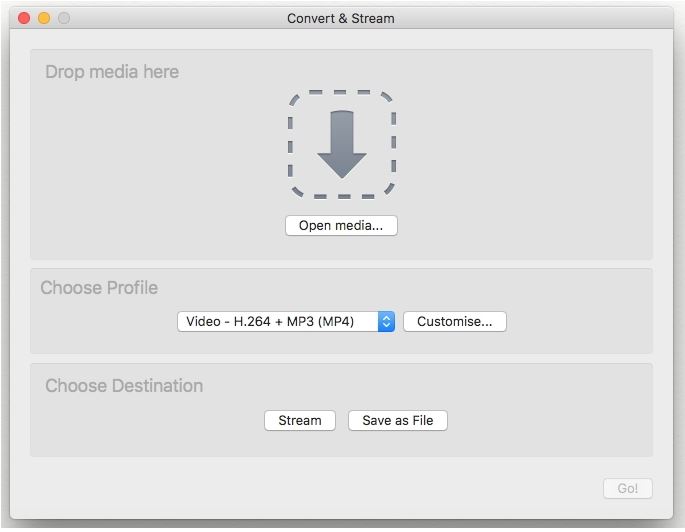Select Stream as the destination
Image resolution: width=685 pixels, height=532 pixels.
(x=300, y=420)
